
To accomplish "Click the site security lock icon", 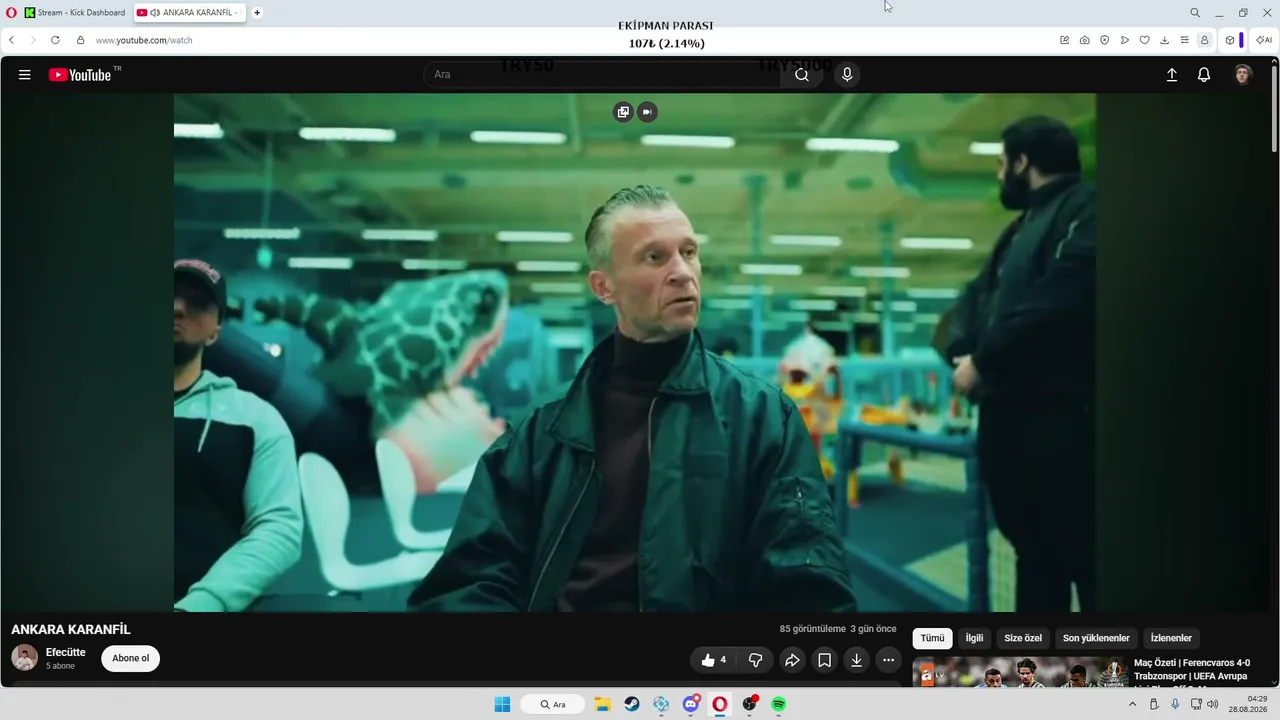I will click(x=80, y=40).
